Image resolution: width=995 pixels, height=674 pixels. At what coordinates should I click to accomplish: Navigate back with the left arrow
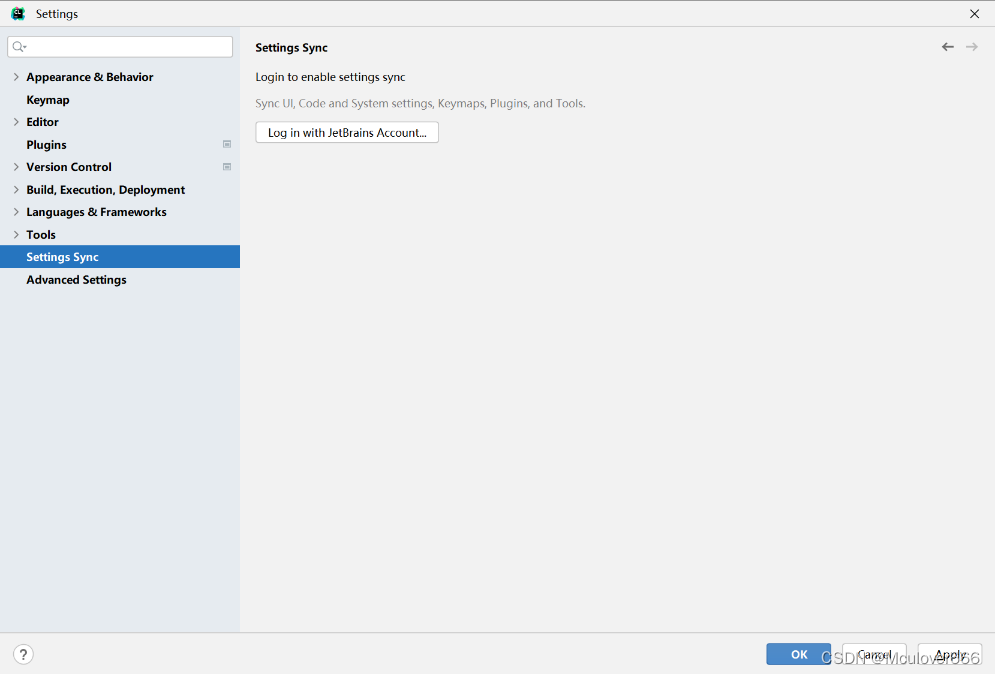pyautogui.click(x=947, y=47)
